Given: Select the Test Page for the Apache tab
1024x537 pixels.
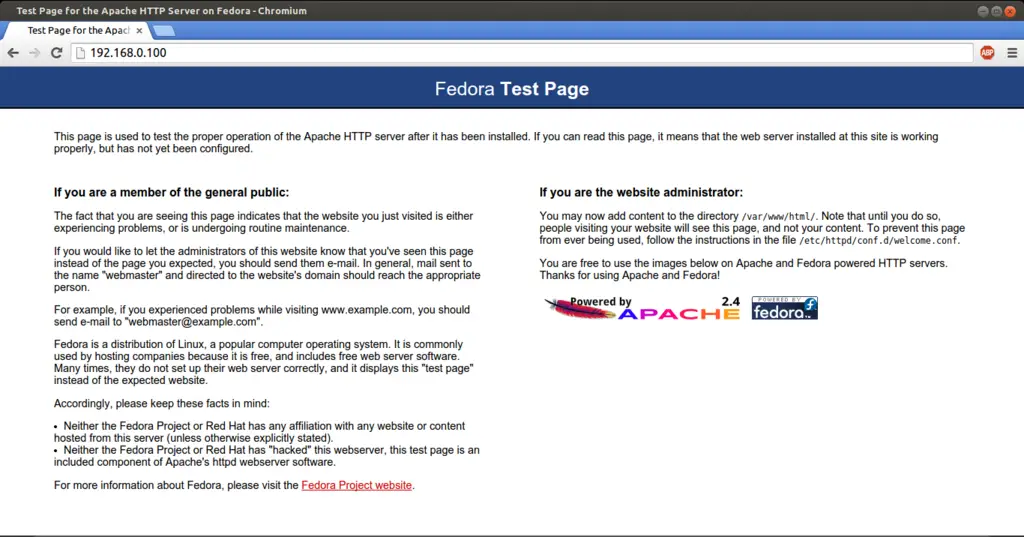Looking at the screenshot, I should [78, 31].
